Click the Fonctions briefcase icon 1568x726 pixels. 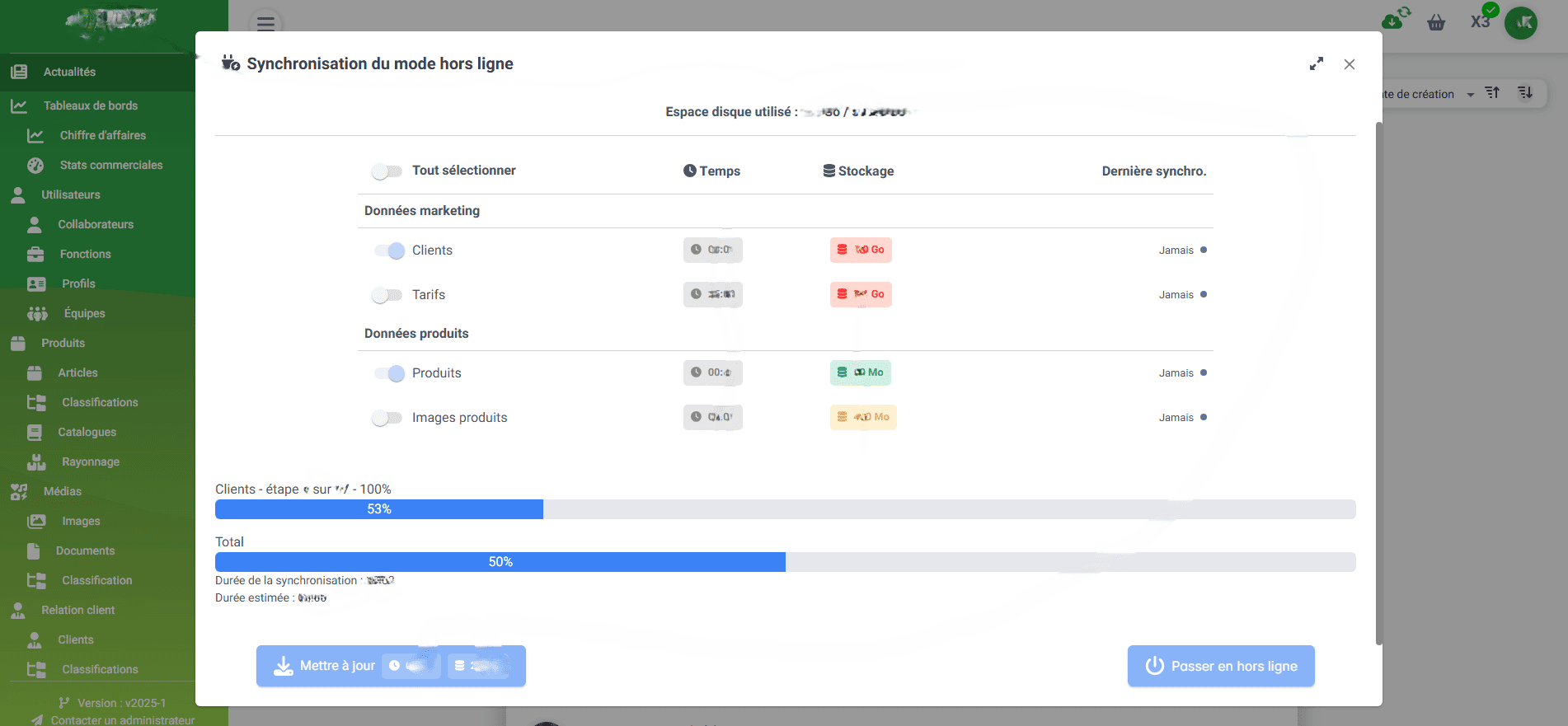click(35, 254)
